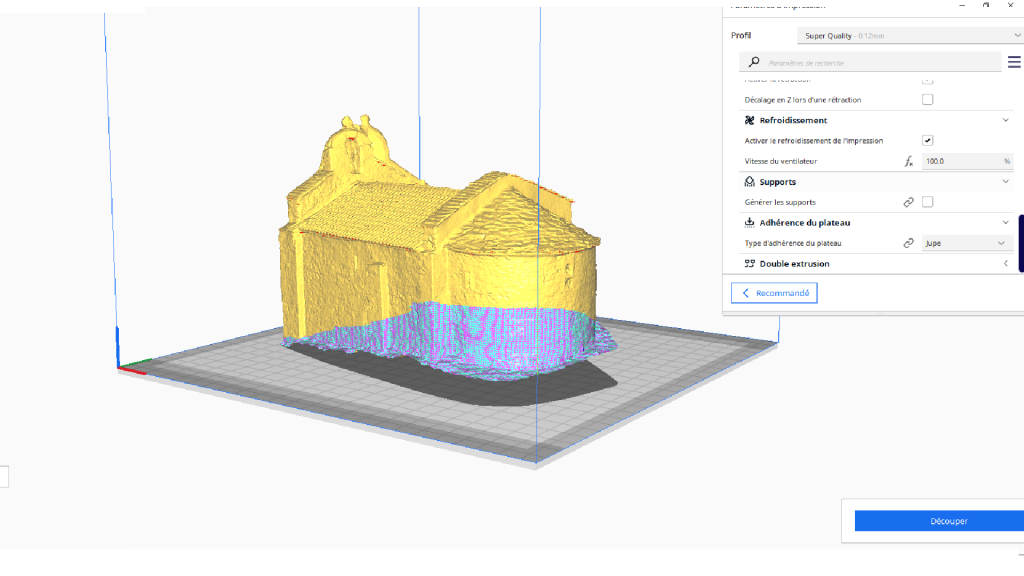Click the Supports section icon

click(750, 182)
